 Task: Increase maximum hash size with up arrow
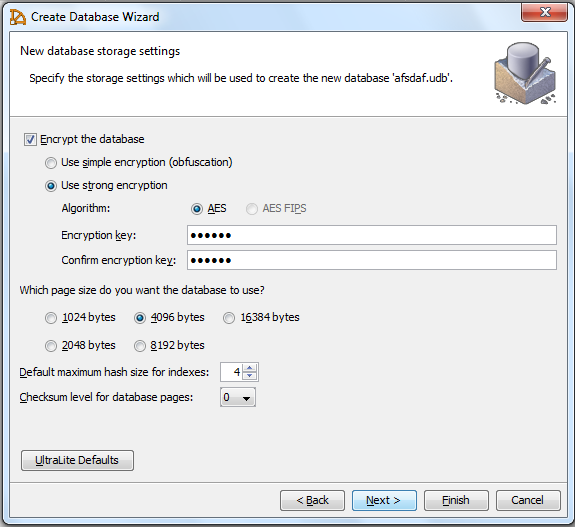250,368
